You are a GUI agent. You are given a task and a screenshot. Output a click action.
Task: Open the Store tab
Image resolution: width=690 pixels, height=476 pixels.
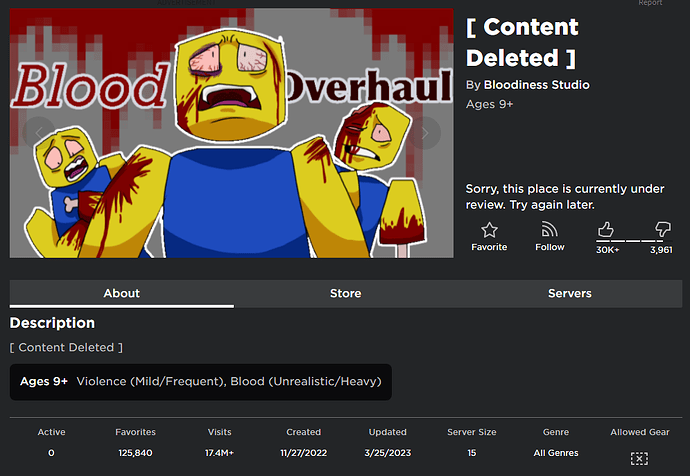(346, 293)
